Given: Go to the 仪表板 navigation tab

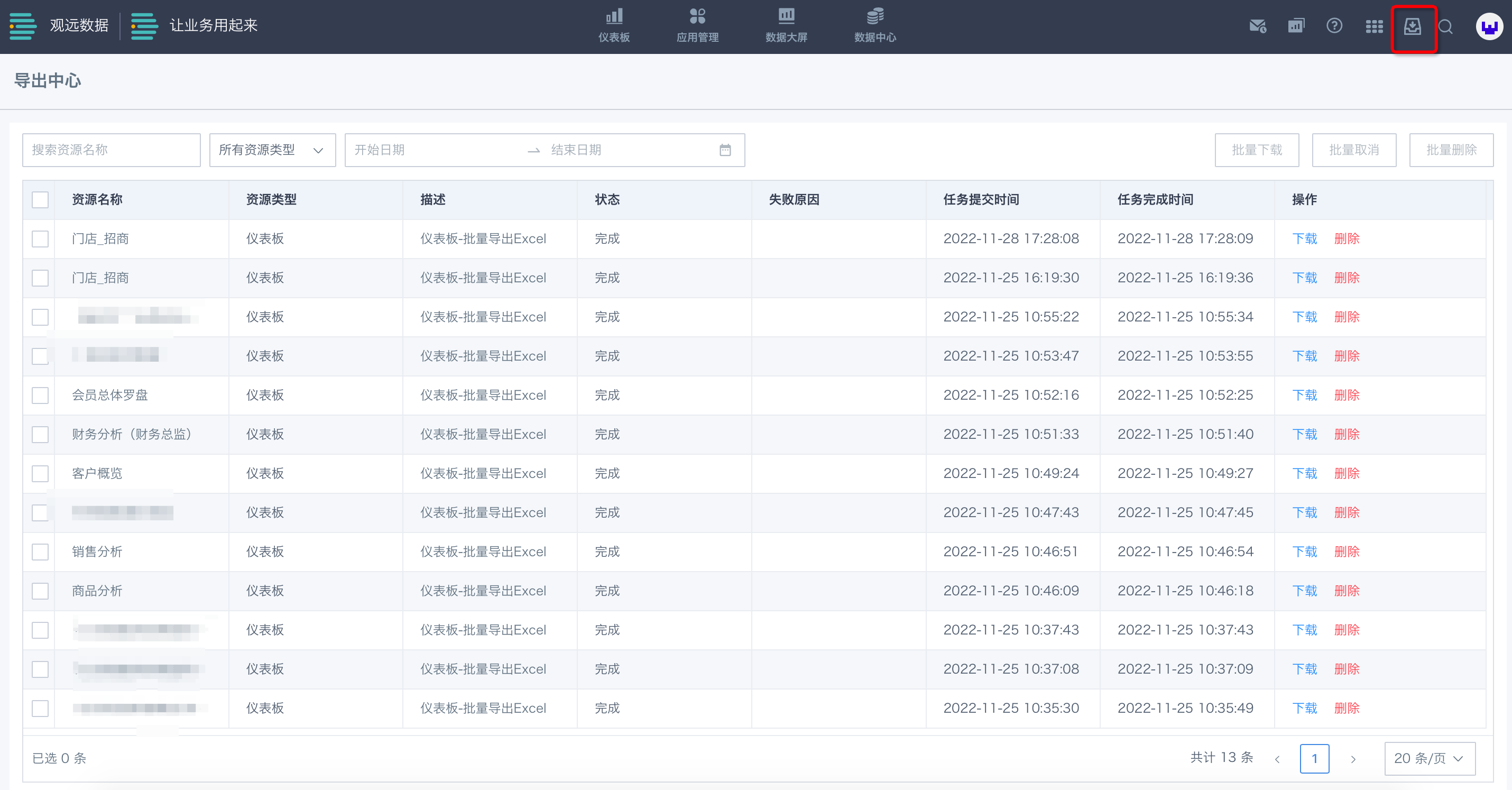Looking at the screenshot, I should [614, 26].
